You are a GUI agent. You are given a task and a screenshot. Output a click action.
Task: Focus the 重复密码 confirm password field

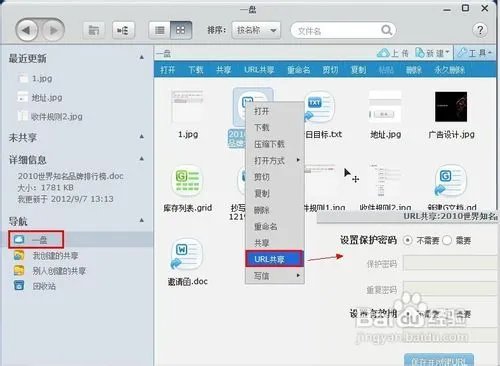[451, 289]
